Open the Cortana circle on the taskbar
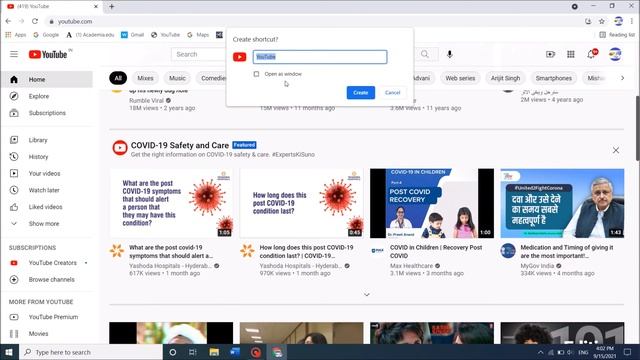The height and width of the screenshot is (360, 640). click(x=173, y=352)
